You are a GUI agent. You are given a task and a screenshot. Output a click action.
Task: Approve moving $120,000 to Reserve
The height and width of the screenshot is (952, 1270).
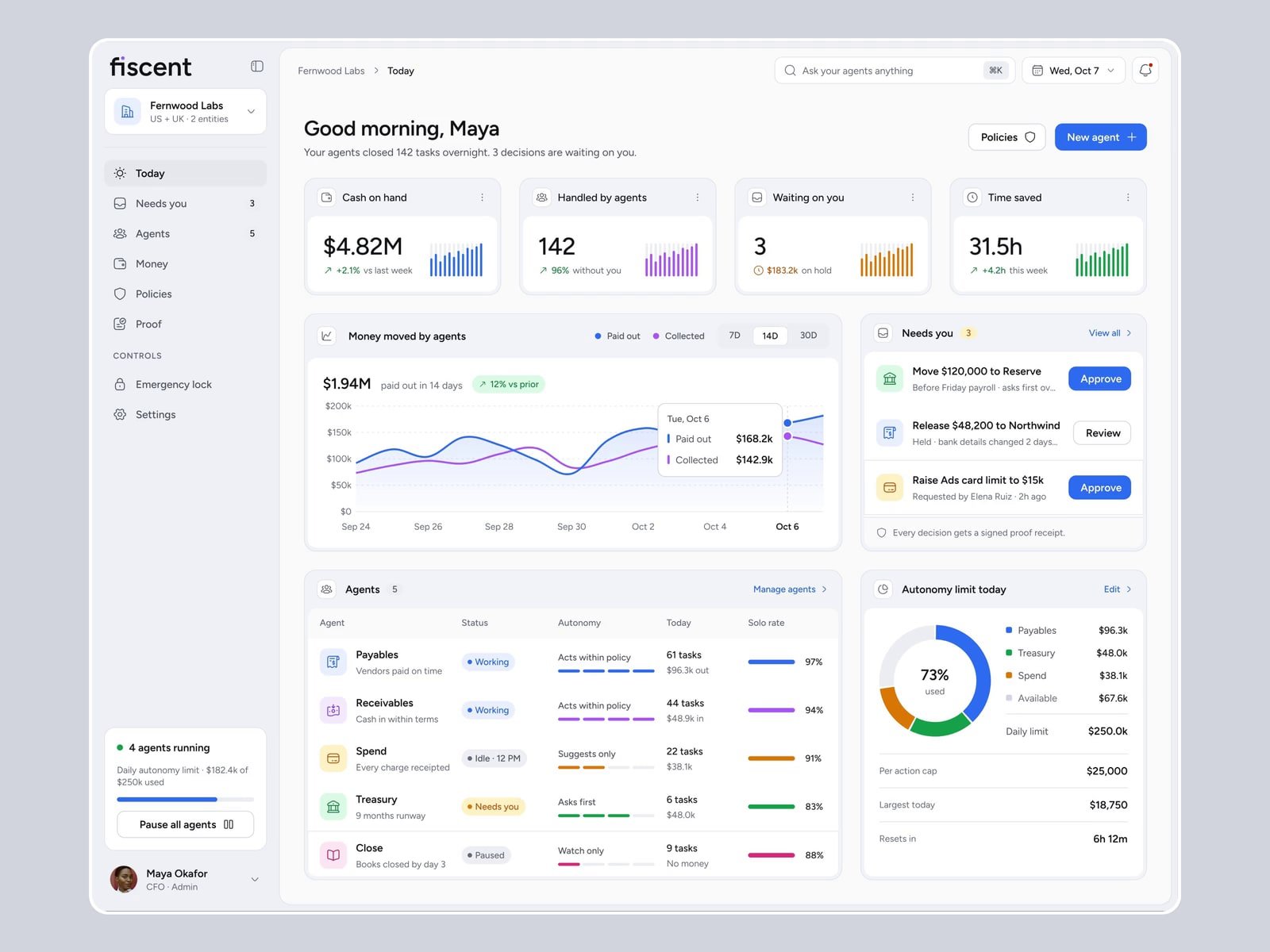click(1099, 378)
